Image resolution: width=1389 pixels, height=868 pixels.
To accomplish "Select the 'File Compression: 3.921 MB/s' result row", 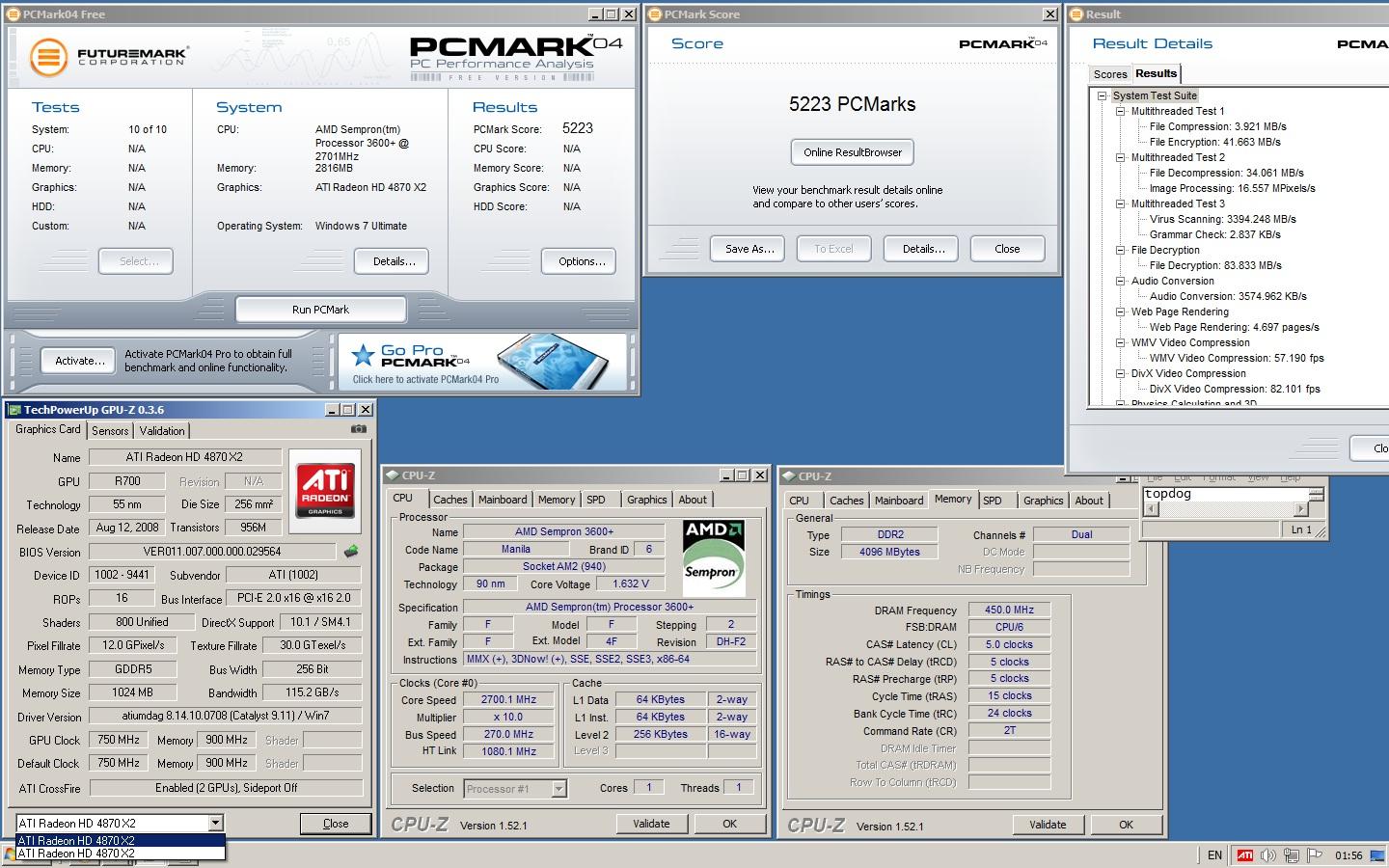I will (1217, 126).
